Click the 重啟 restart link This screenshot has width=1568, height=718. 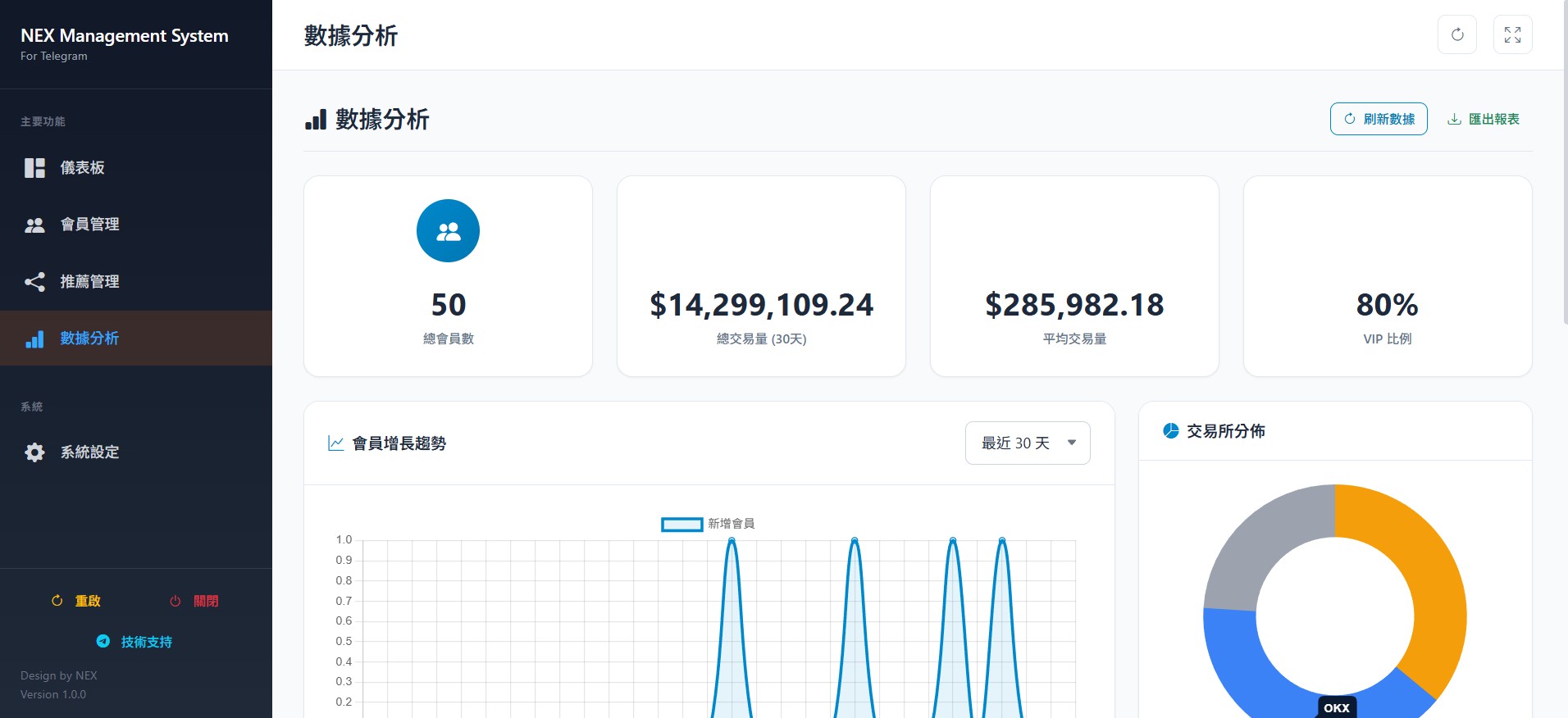pos(77,601)
